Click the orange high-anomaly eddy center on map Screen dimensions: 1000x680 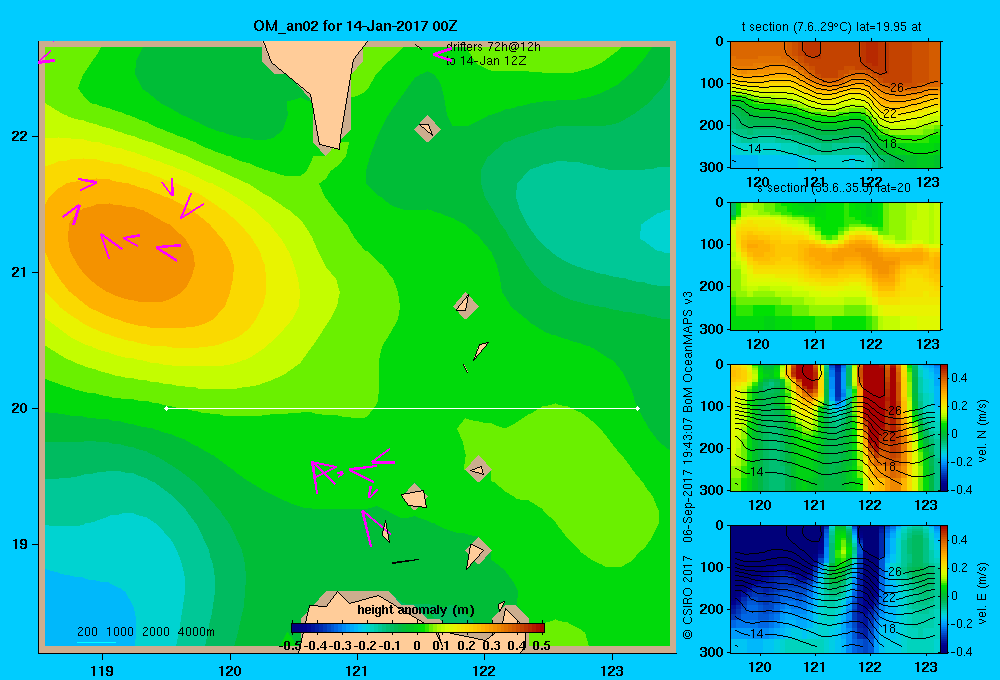click(x=131, y=255)
